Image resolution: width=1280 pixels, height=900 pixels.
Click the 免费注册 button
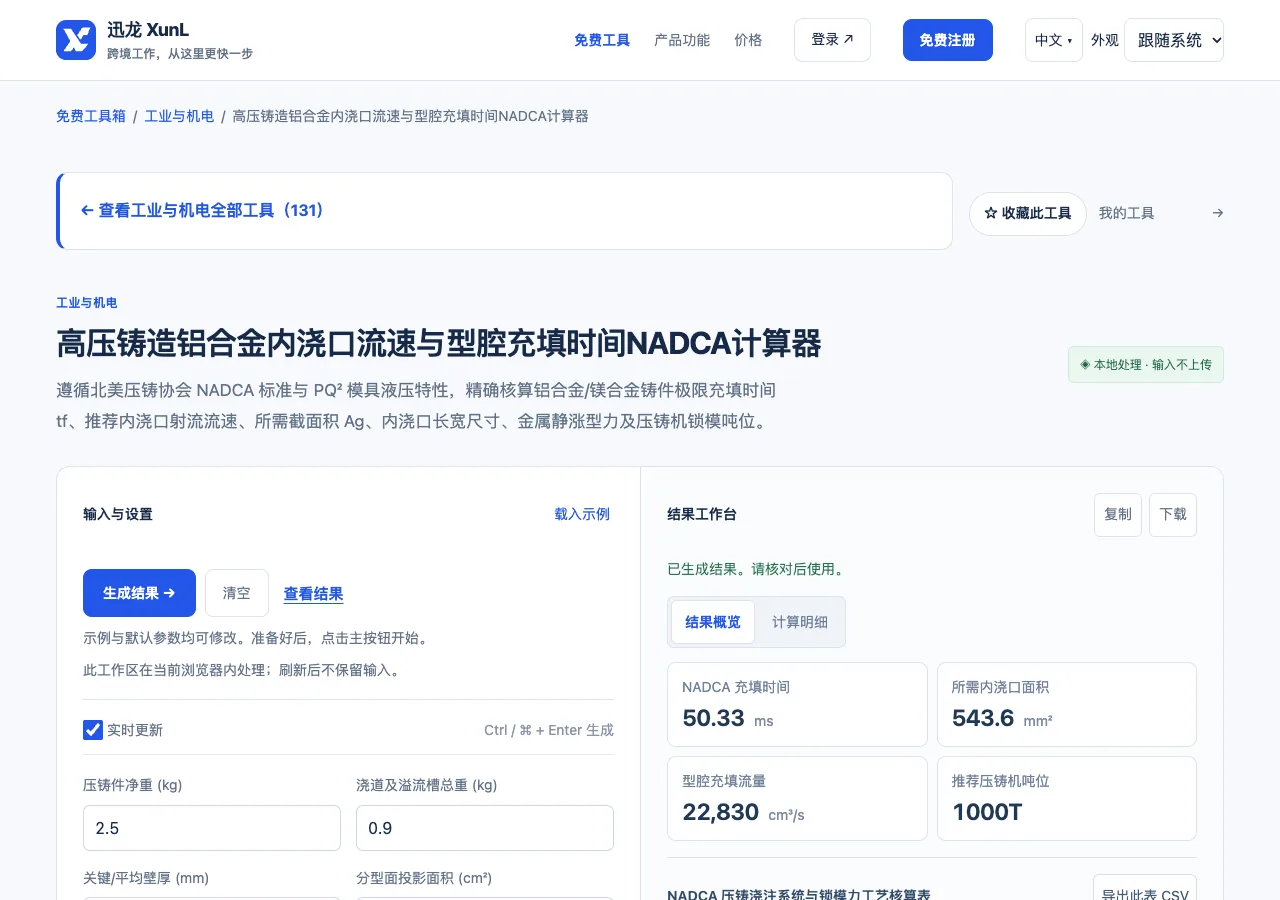click(948, 40)
